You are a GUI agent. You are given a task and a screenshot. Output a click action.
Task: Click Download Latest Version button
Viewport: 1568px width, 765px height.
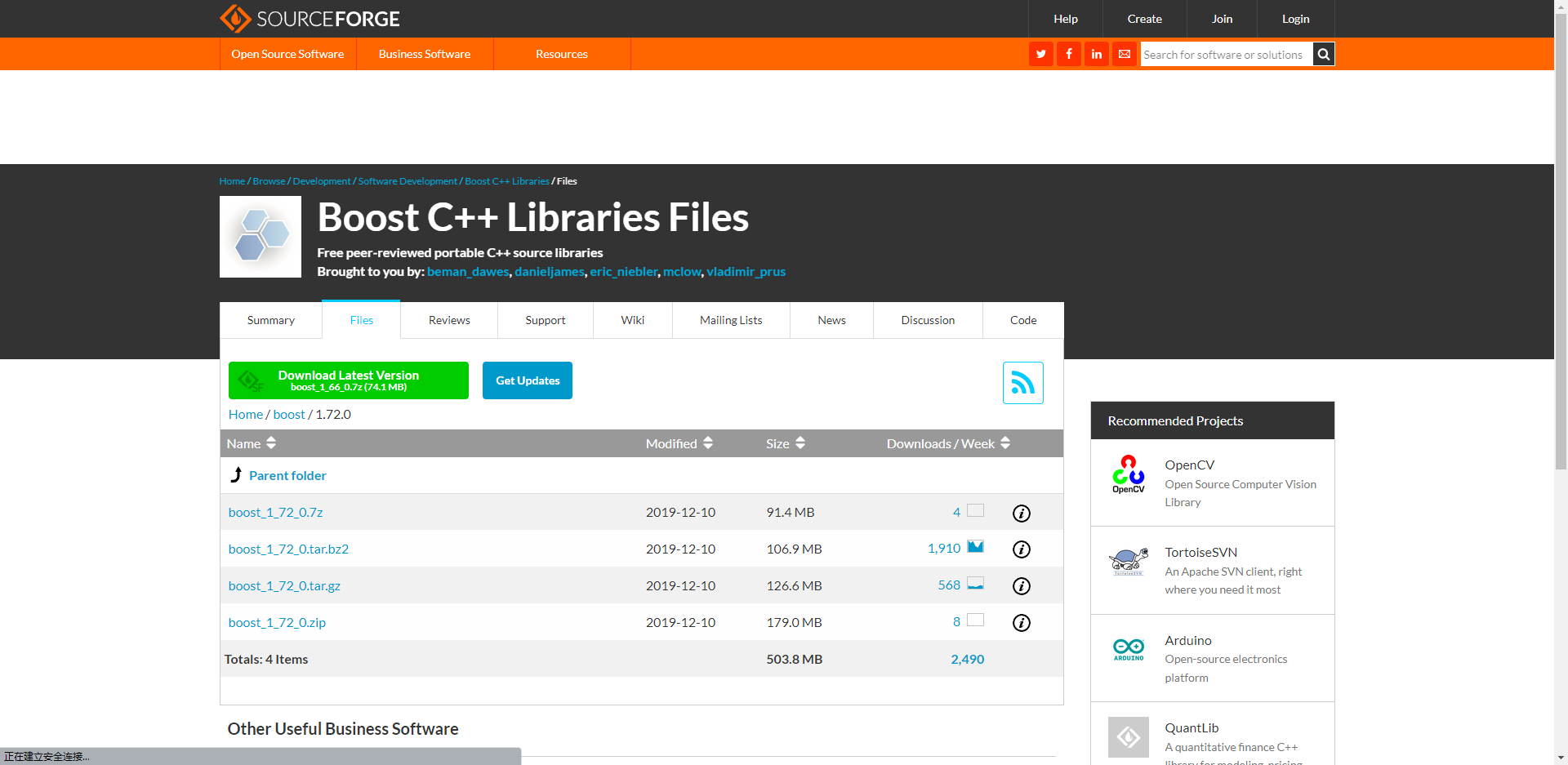click(x=349, y=380)
